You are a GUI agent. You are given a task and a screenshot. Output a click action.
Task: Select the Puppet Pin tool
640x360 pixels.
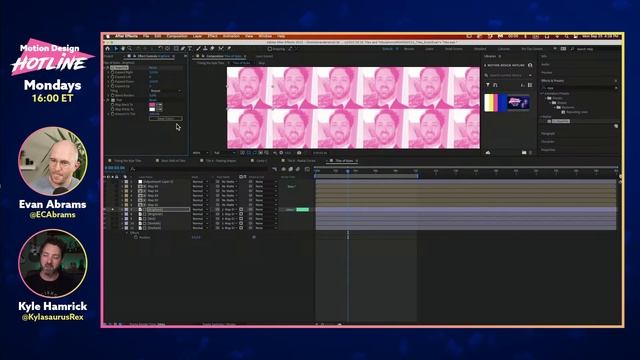pyautogui.click(x=229, y=48)
